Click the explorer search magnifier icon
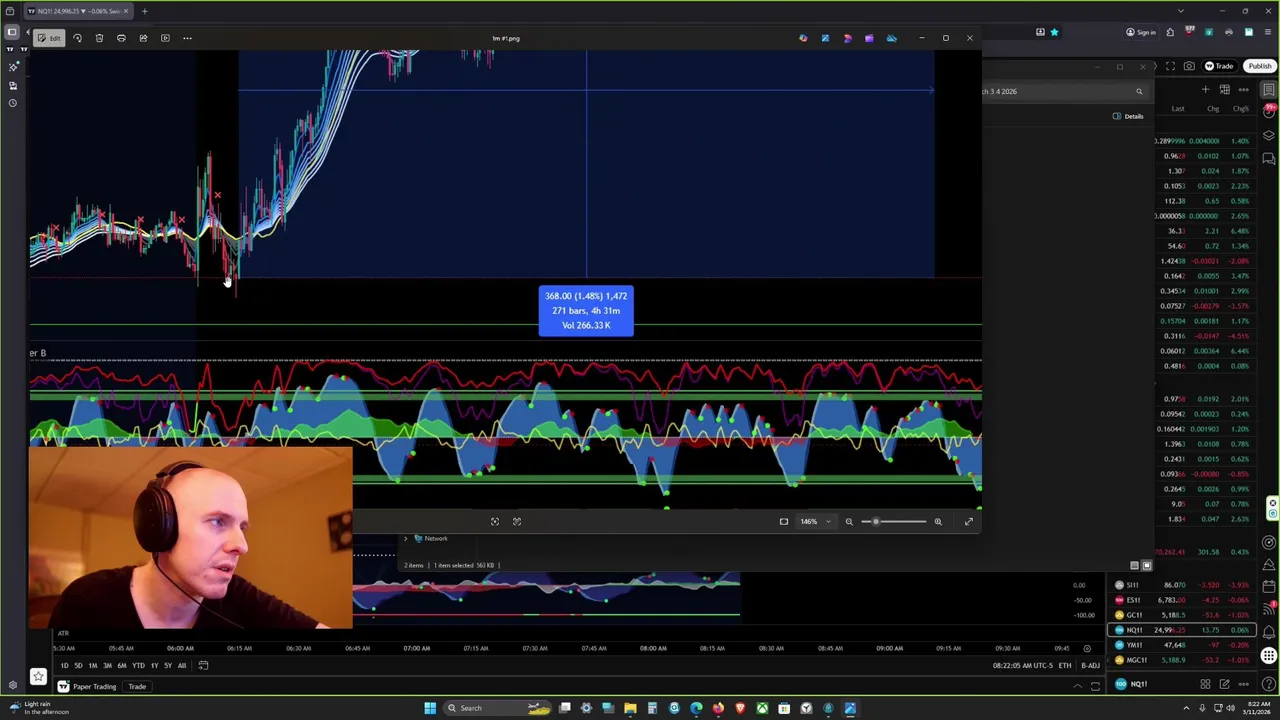This screenshot has width=1280, height=720. [x=1138, y=91]
